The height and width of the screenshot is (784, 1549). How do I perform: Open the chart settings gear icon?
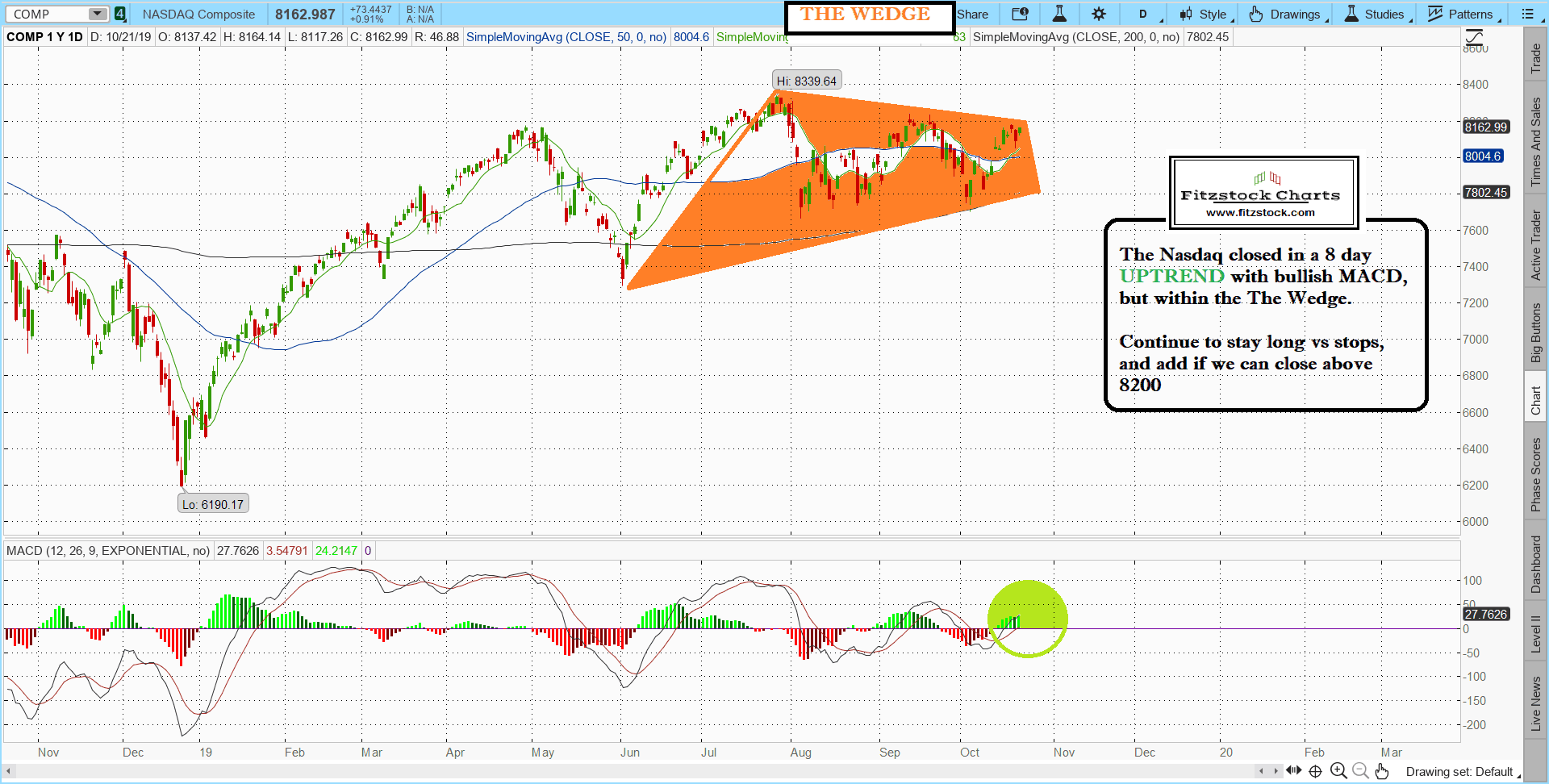(x=1099, y=15)
